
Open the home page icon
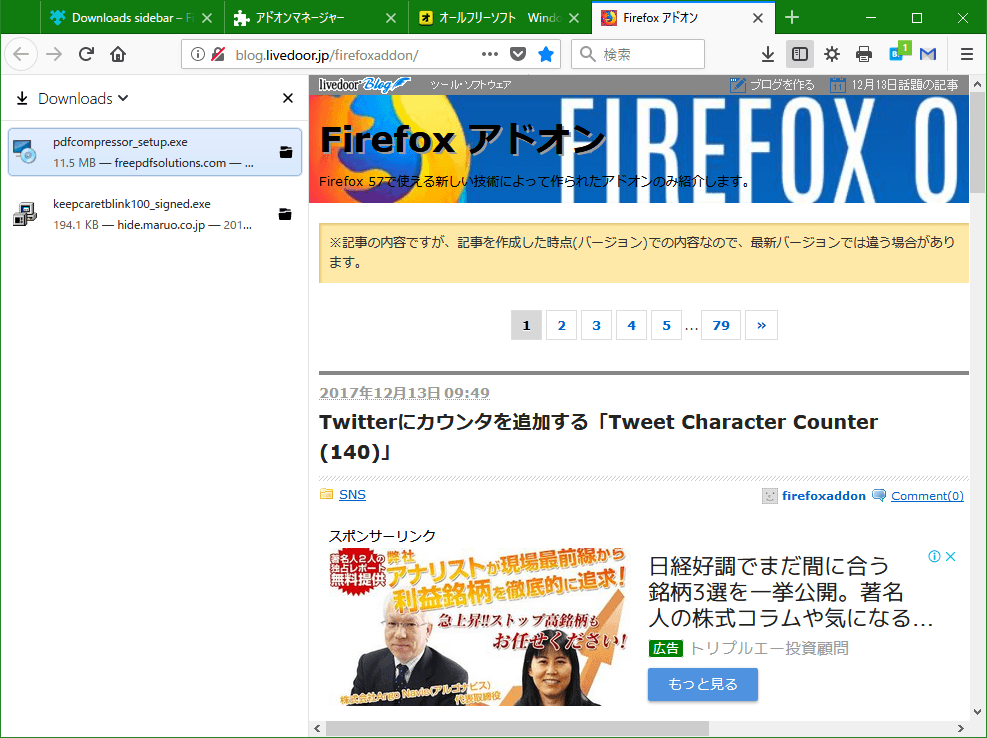pyautogui.click(x=118, y=54)
